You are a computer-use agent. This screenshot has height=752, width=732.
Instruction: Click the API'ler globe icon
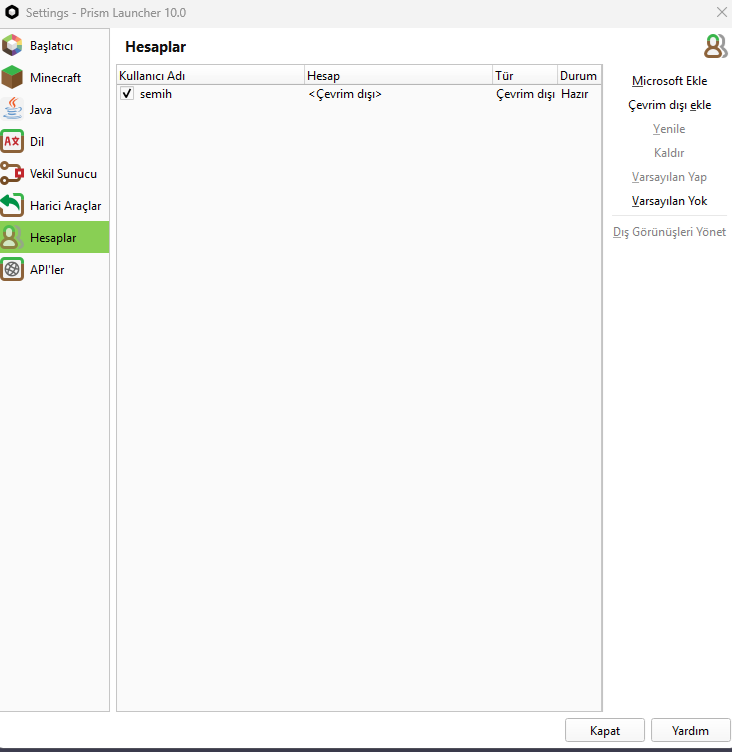[12, 269]
